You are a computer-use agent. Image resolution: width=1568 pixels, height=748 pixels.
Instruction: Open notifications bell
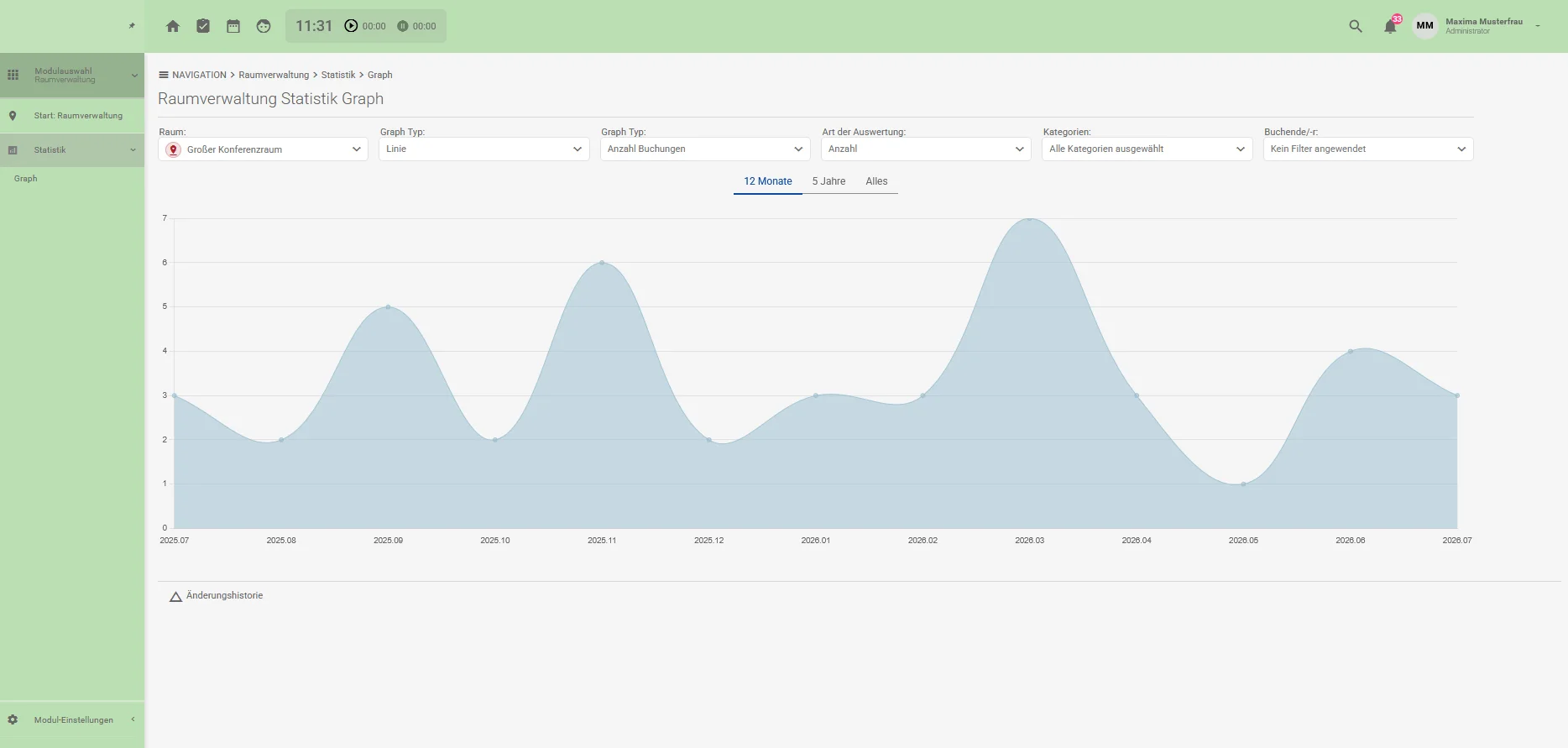(1390, 26)
